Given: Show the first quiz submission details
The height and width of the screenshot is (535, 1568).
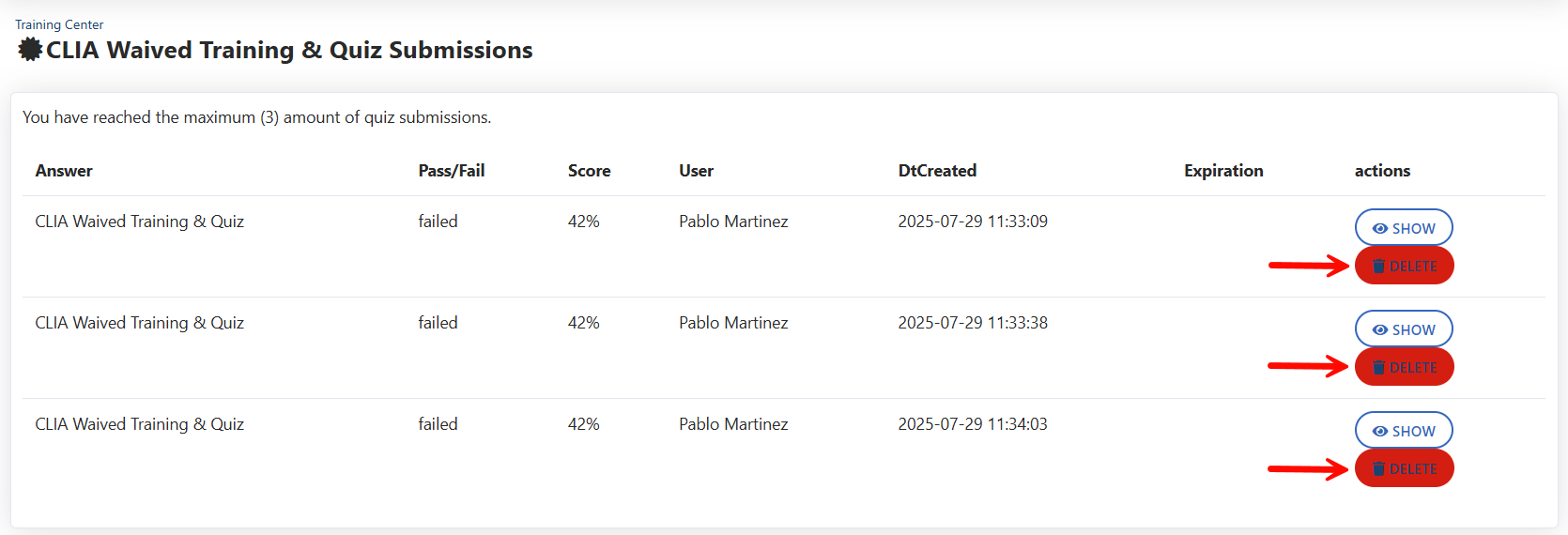Looking at the screenshot, I should coord(1404,228).
